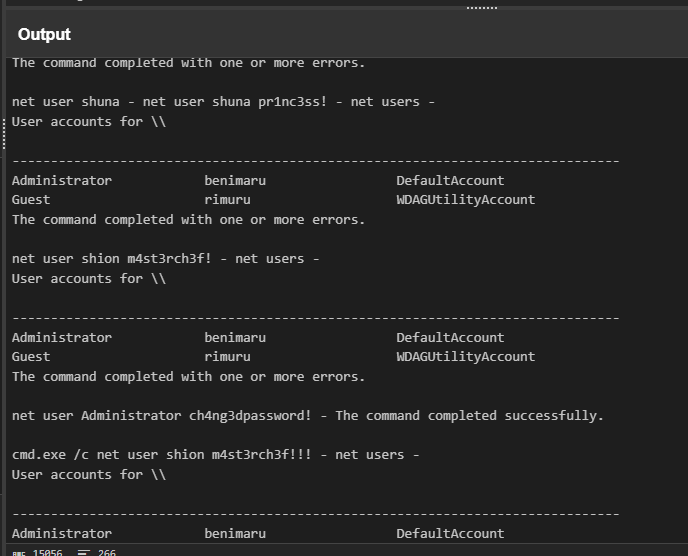688x556 pixels.
Task: Click the bottom-most DefaultAccount entry
Action: click(x=450, y=534)
